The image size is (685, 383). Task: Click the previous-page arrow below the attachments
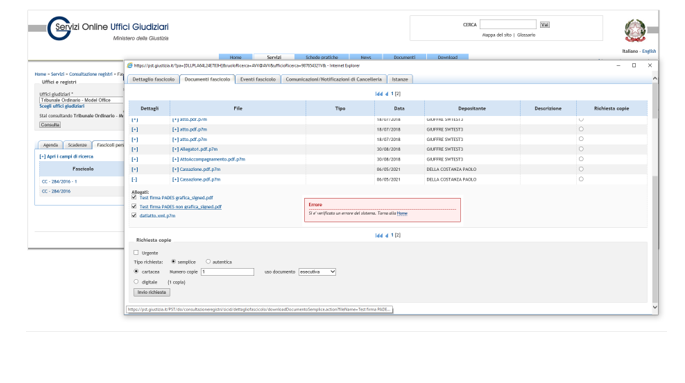387,235
